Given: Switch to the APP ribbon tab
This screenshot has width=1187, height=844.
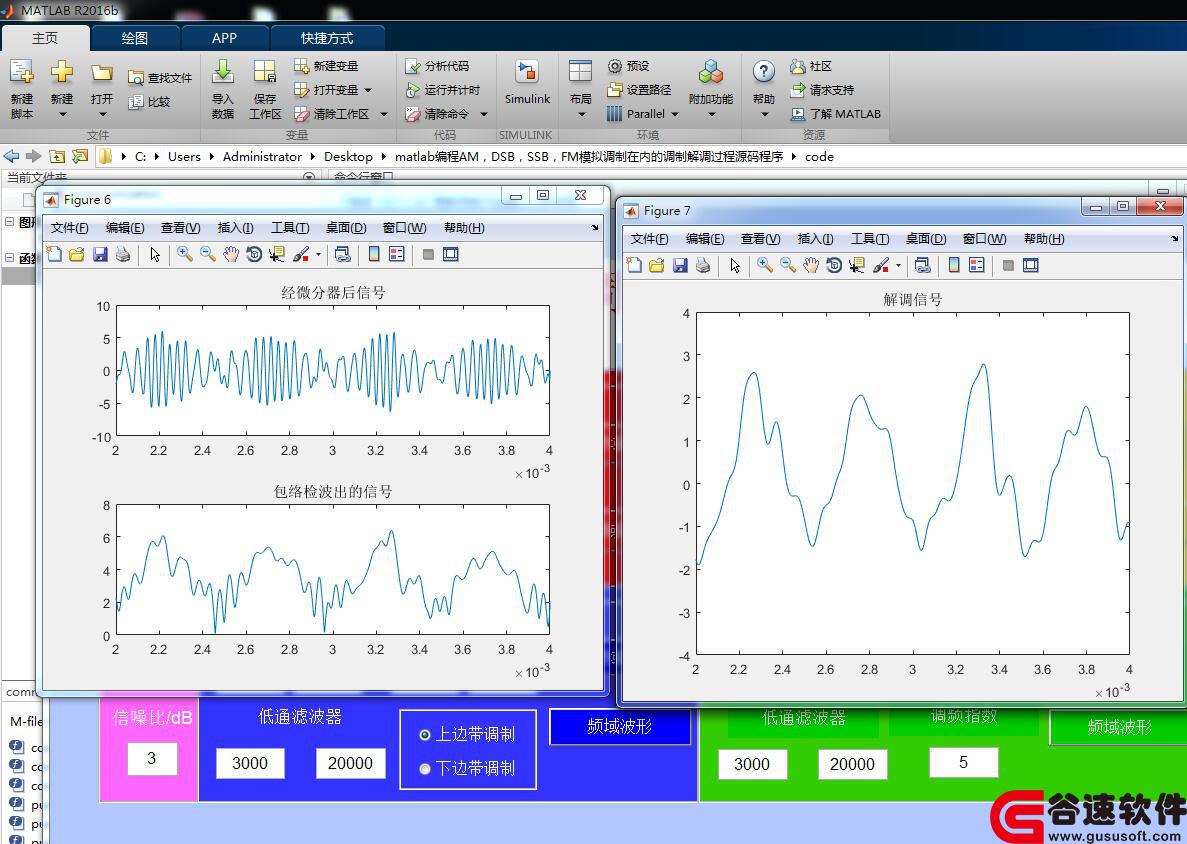Looking at the screenshot, I should point(224,39).
